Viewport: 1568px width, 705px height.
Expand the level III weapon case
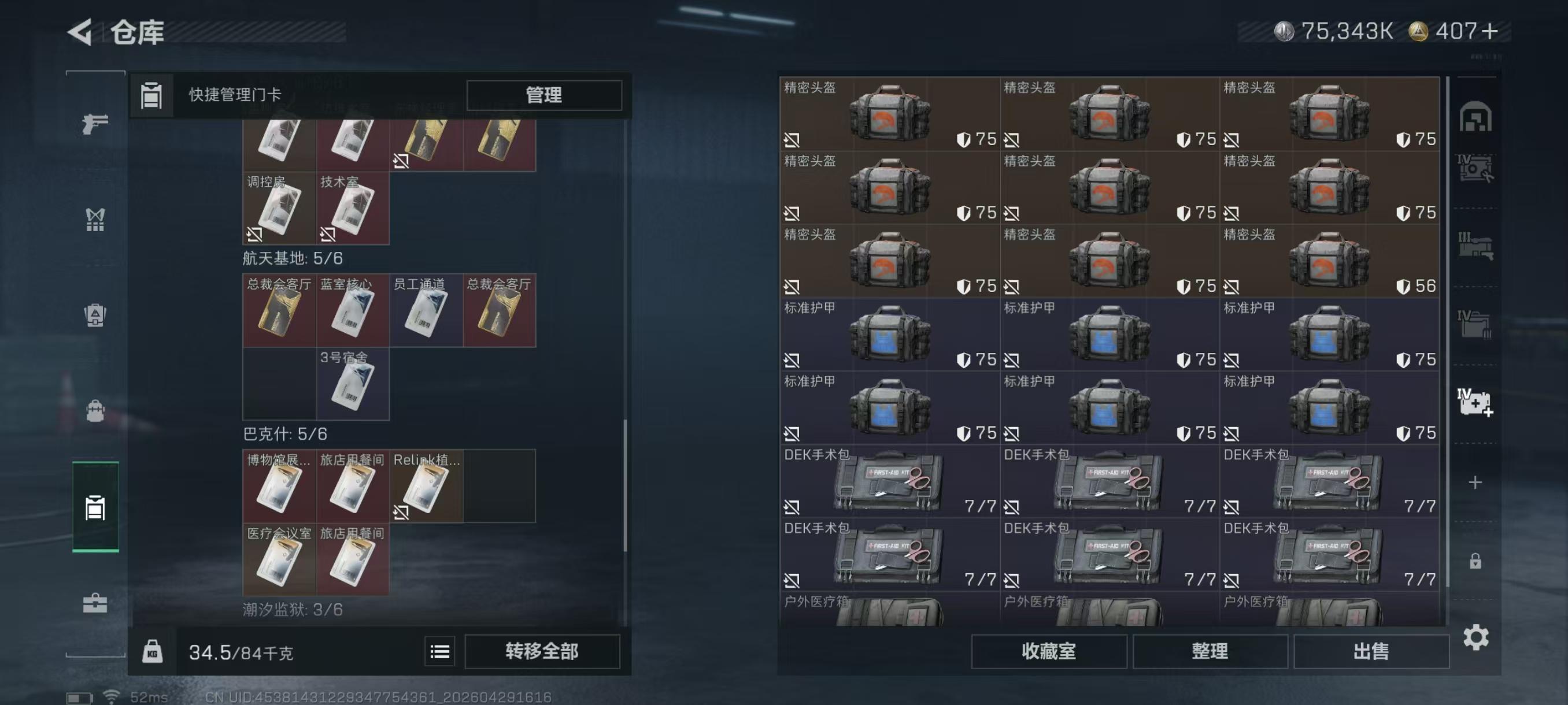[x=1475, y=246]
